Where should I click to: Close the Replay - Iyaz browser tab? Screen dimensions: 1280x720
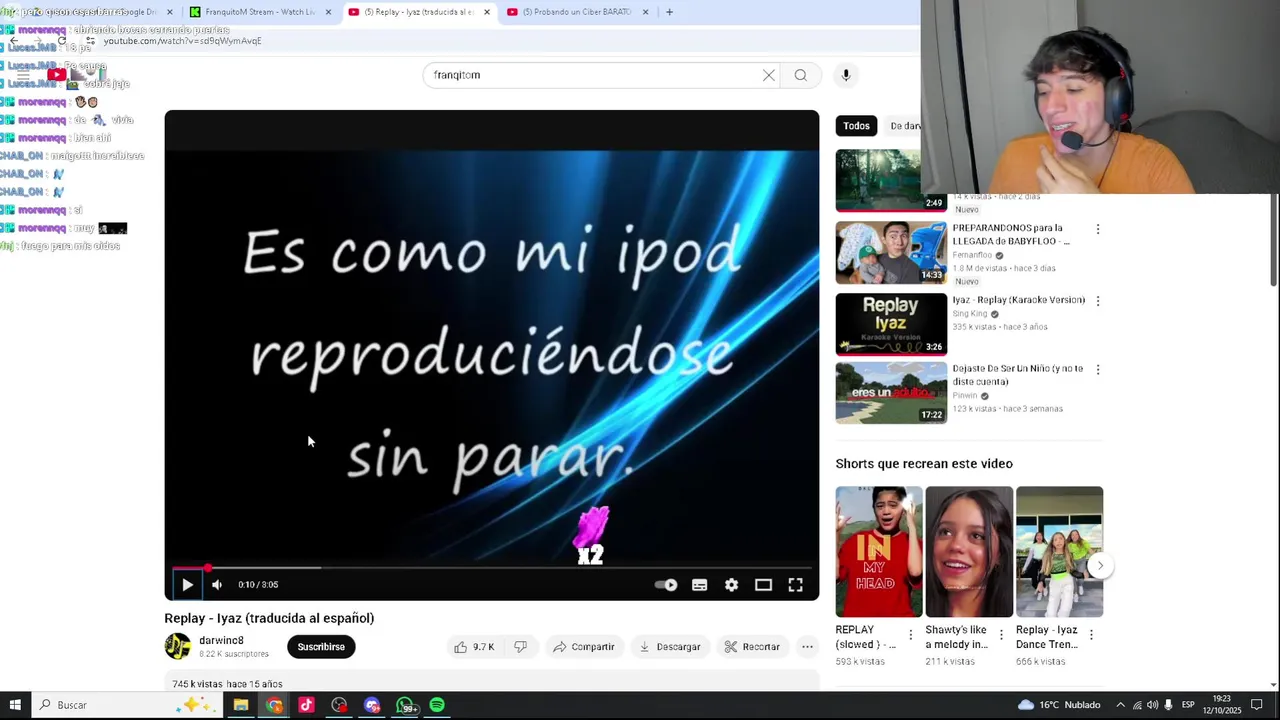click(487, 12)
